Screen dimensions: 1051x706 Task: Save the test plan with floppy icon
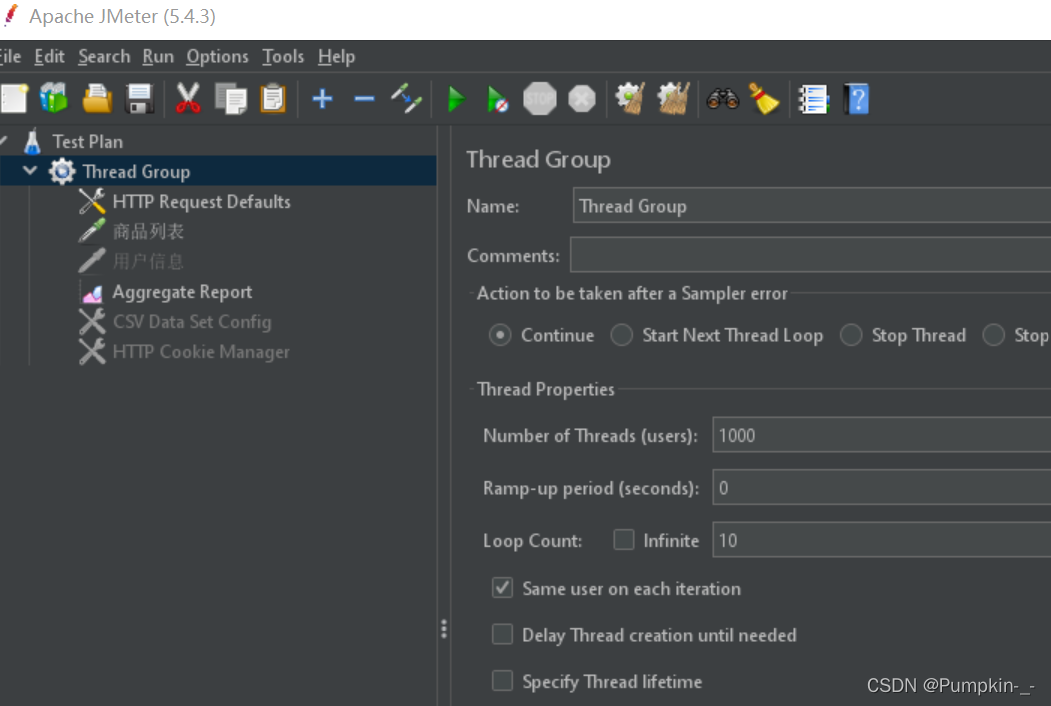[x=139, y=99]
